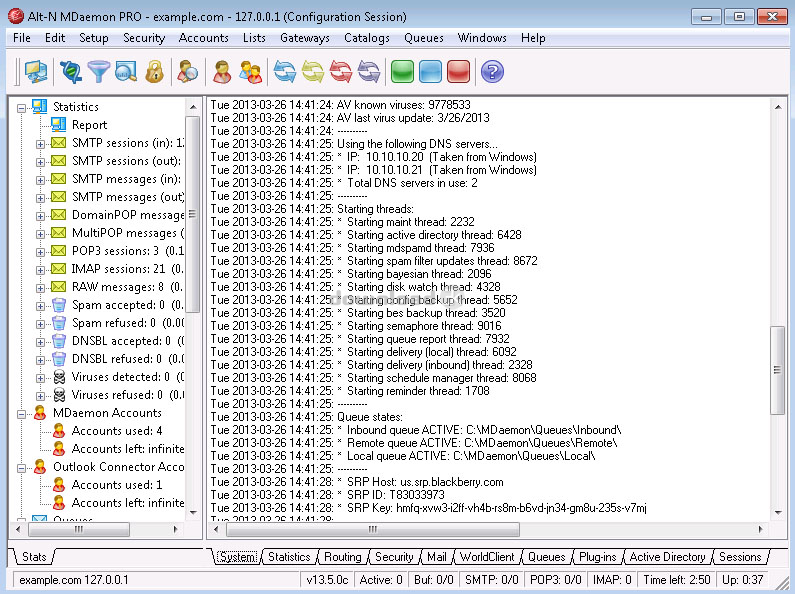This screenshot has height=594, width=795.
Task: Click the two users accounts icon
Action: click(x=250, y=71)
